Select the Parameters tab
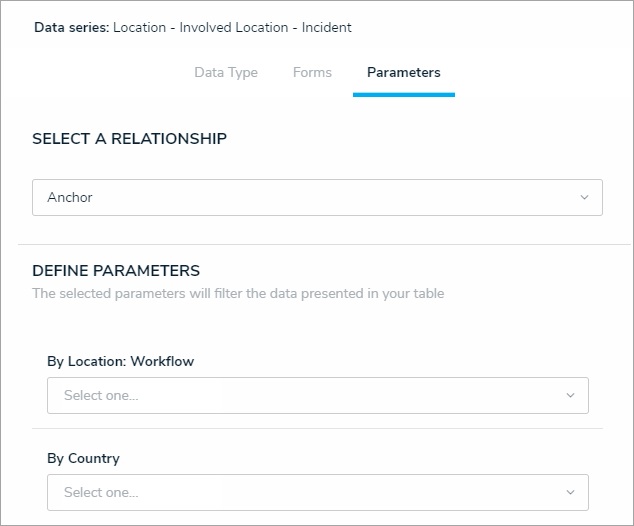Screen dimensions: 634x526 point(403,73)
